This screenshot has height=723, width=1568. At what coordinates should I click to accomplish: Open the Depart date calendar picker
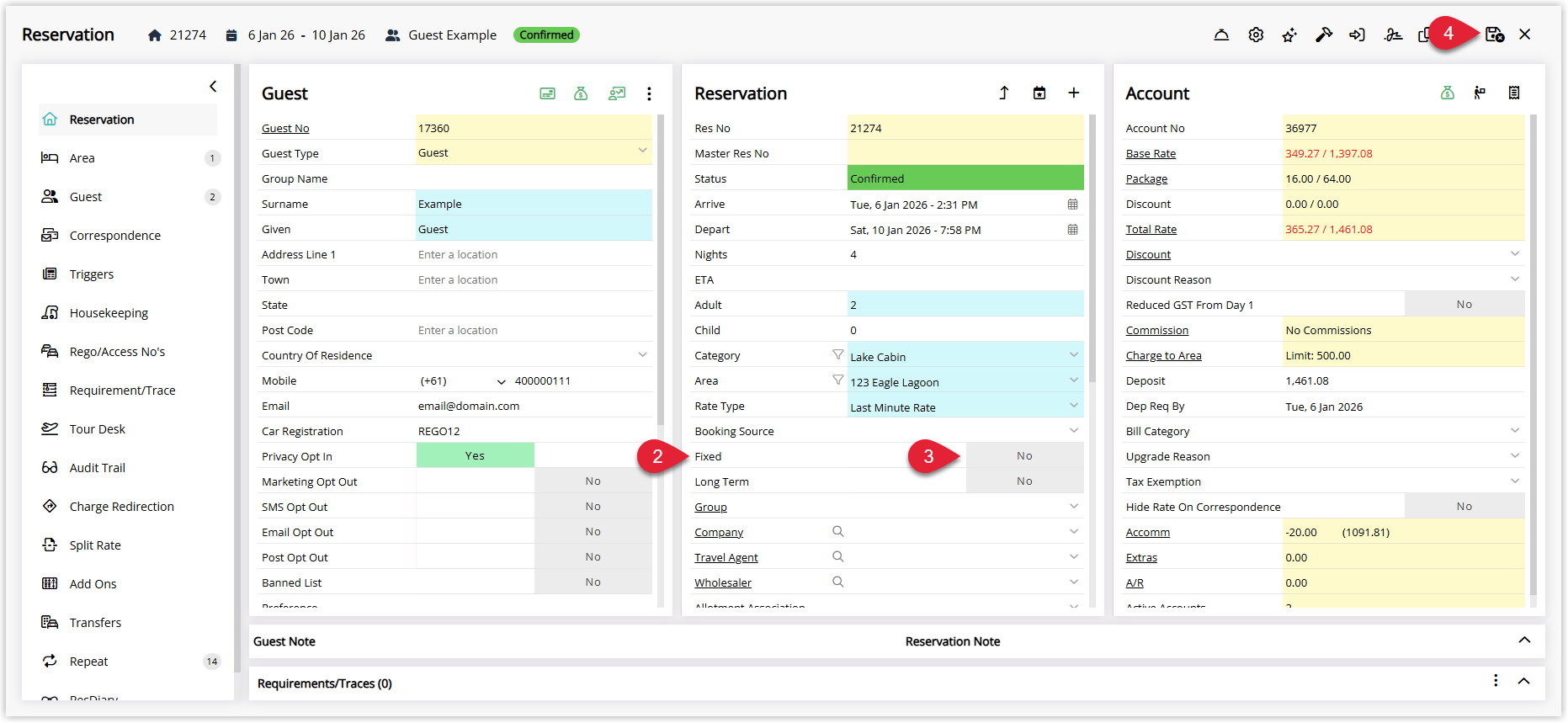click(x=1072, y=230)
